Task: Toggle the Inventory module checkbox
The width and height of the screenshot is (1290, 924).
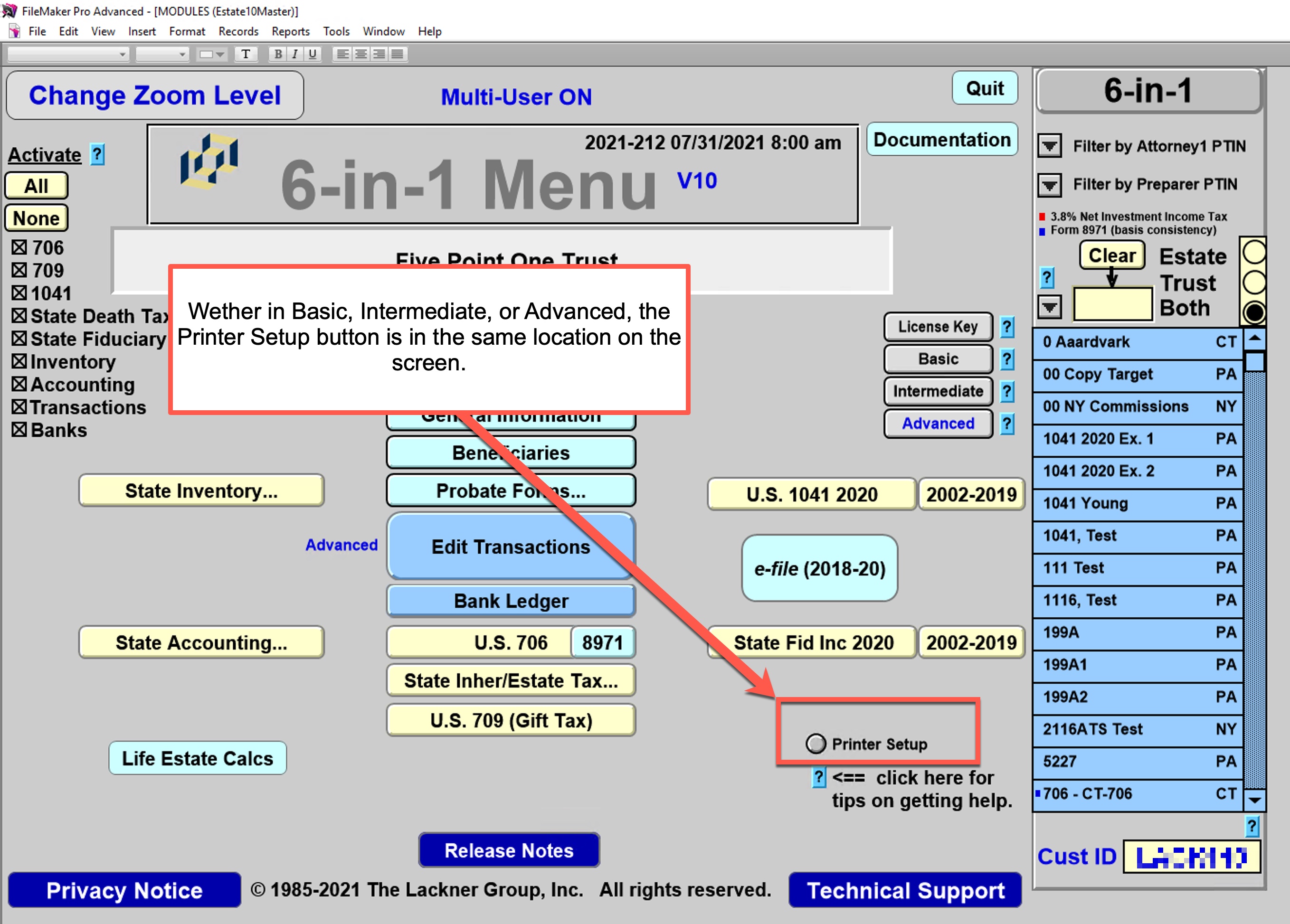Action: 19,362
